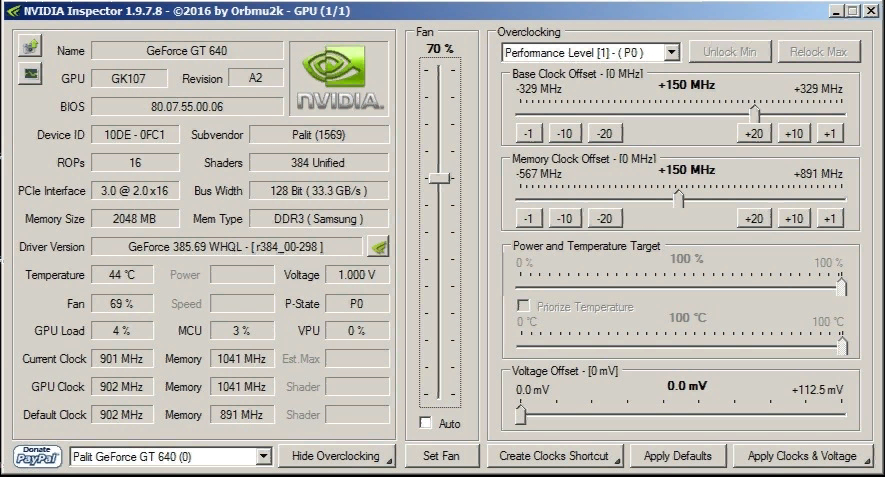The height and width of the screenshot is (477, 885).
Task: Click -10 under Base Clock Offset
Action: (x=565, y=134)
